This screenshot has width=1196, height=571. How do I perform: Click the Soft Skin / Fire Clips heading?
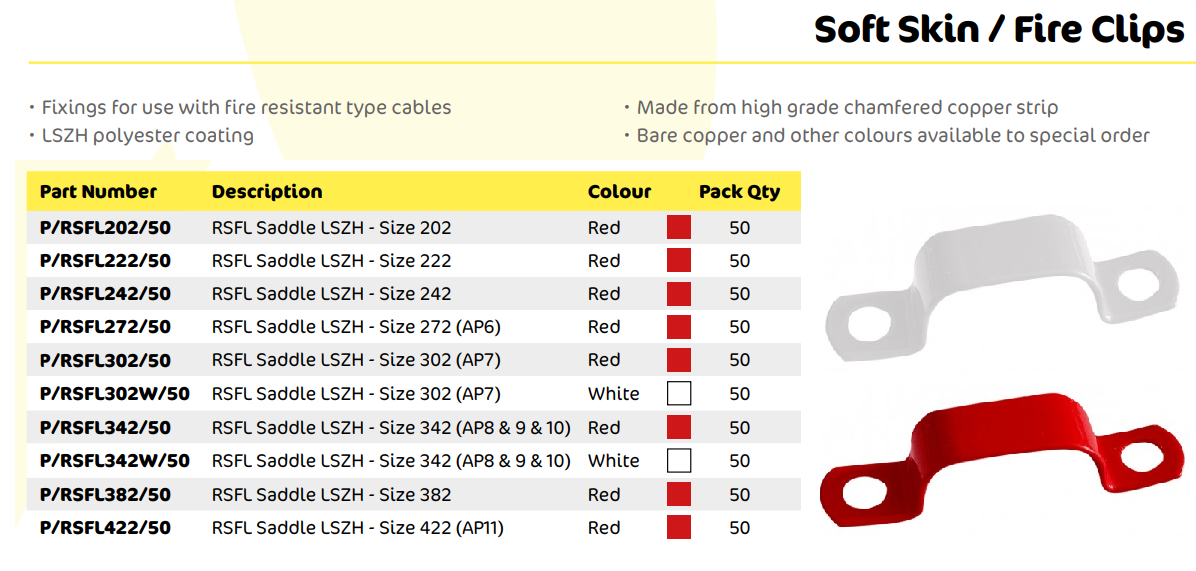[x=999, y=30]
